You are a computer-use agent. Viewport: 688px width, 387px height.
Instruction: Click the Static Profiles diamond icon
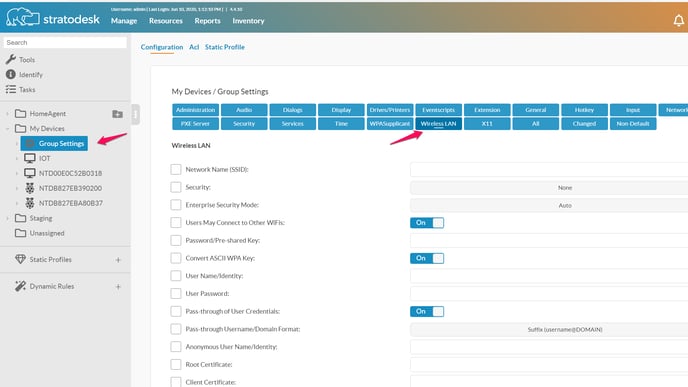(20, 259)
